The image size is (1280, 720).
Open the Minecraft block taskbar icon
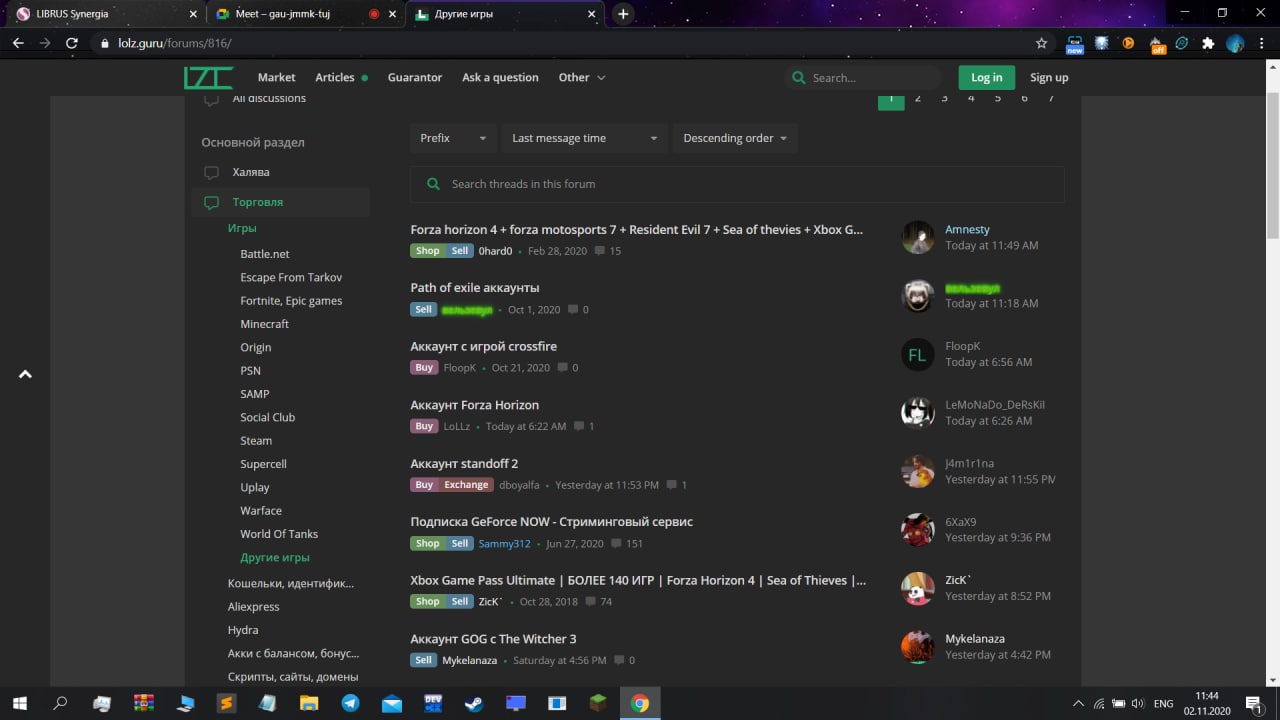(598, 703)
